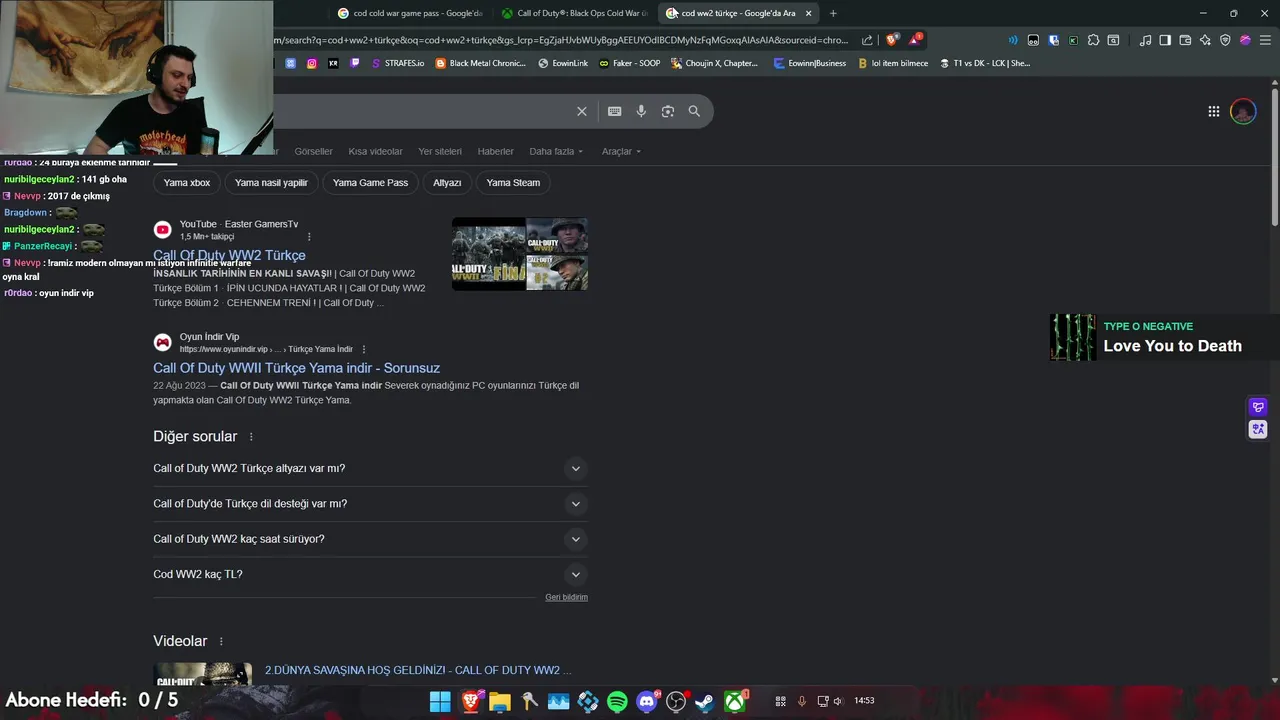Open a new browser tab
Viewport: 1280px width, 720px height.
coord(833,13)
